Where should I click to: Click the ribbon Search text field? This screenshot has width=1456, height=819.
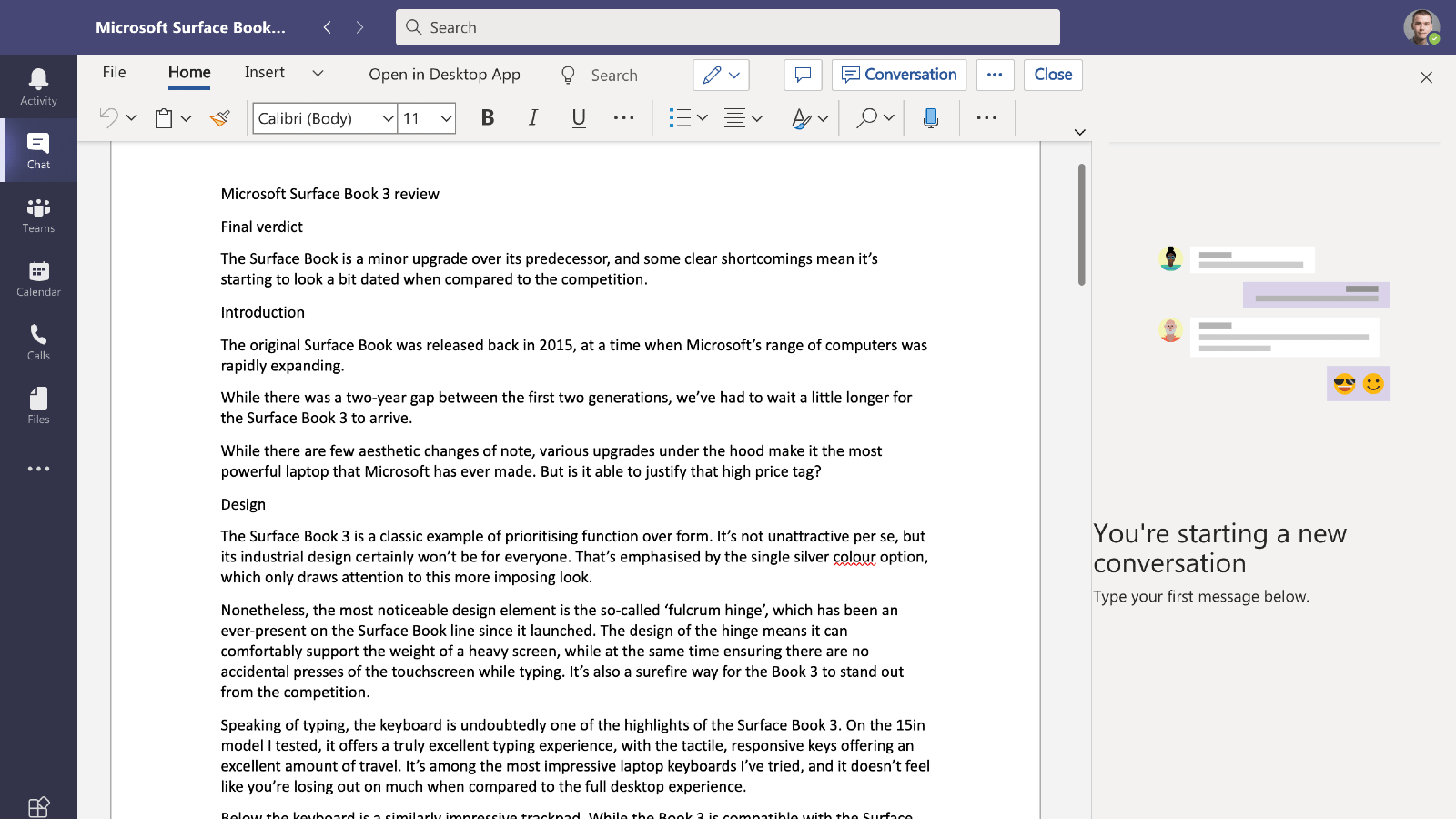(614, 76)
